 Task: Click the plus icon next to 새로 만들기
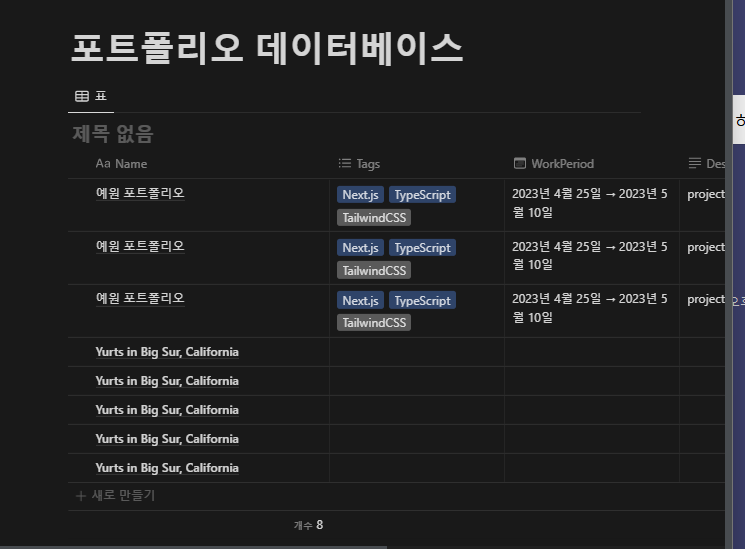(81, 496)
